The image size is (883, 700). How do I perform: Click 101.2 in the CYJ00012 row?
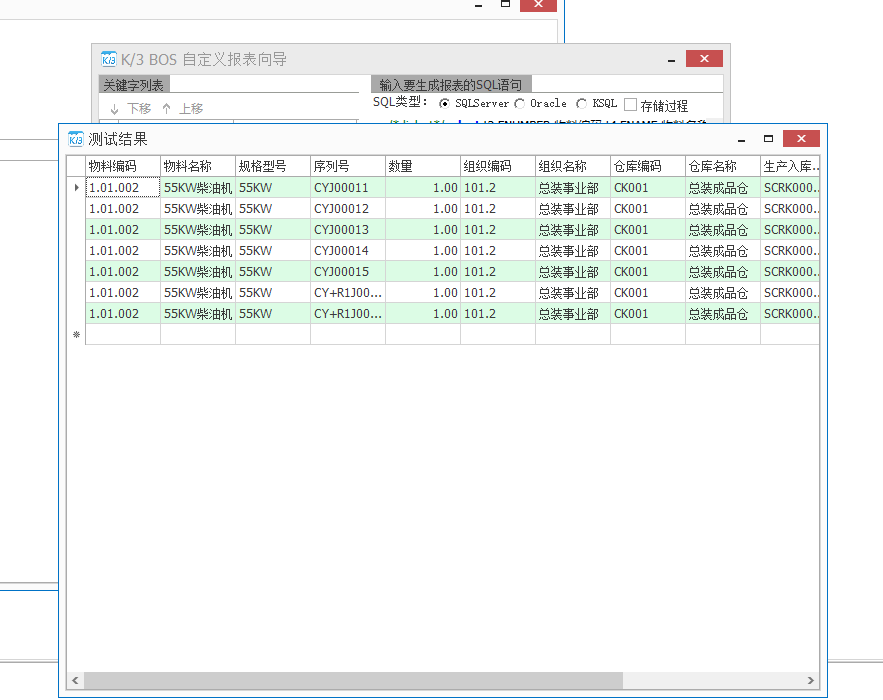click(x=497, y=208)
